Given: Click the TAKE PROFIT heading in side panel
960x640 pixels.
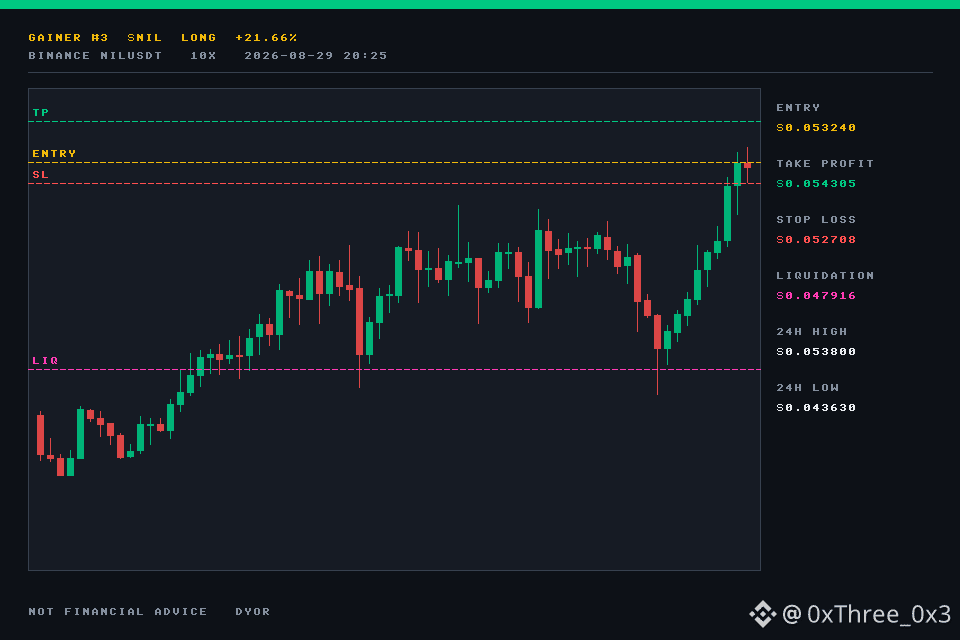Looking at the screenshot, I should click(825, 164).
